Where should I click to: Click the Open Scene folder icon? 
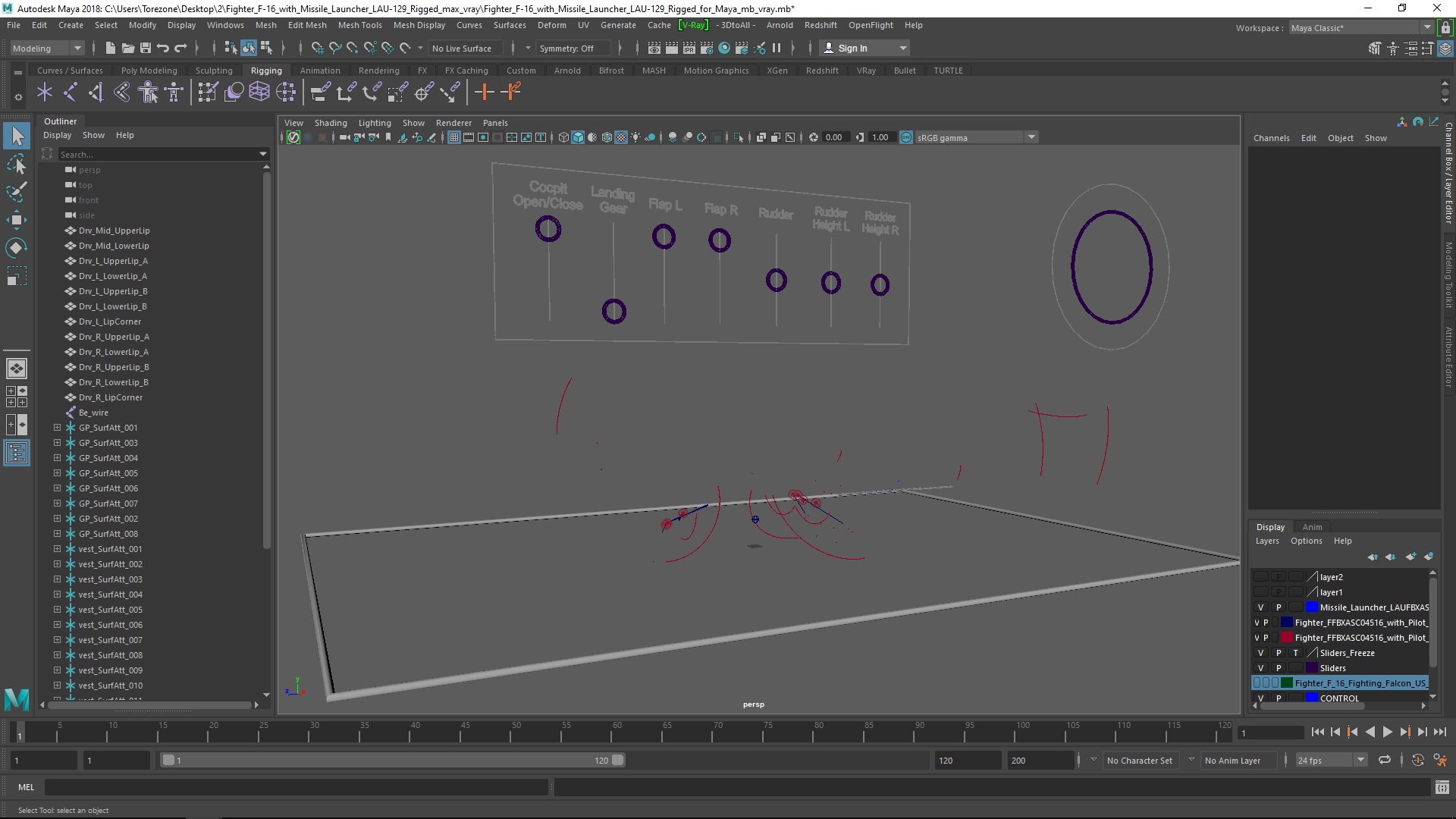click(x=128, y=48)
